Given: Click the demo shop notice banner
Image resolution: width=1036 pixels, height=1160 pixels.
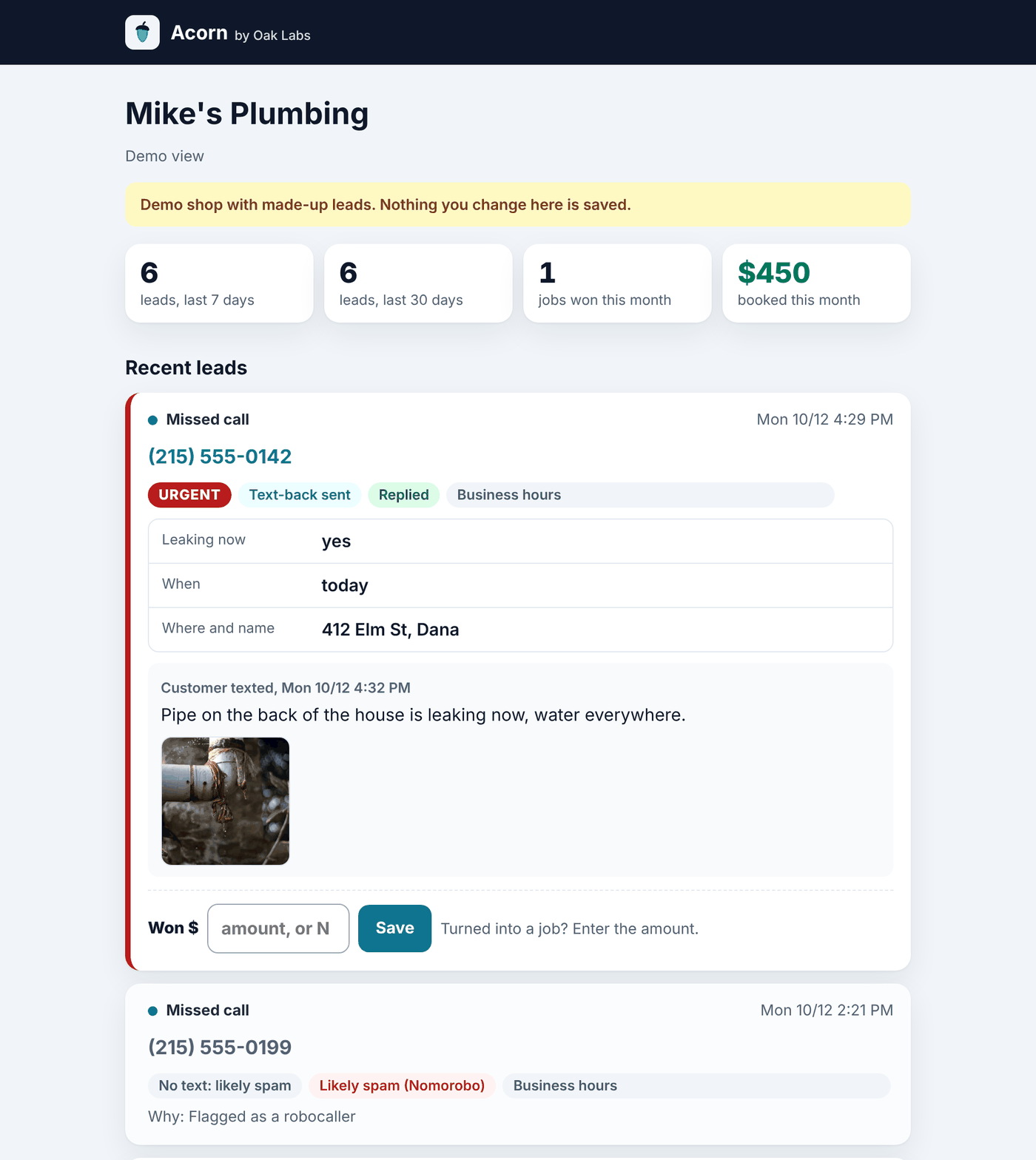Looking at the screenshot, I should 518,205.
